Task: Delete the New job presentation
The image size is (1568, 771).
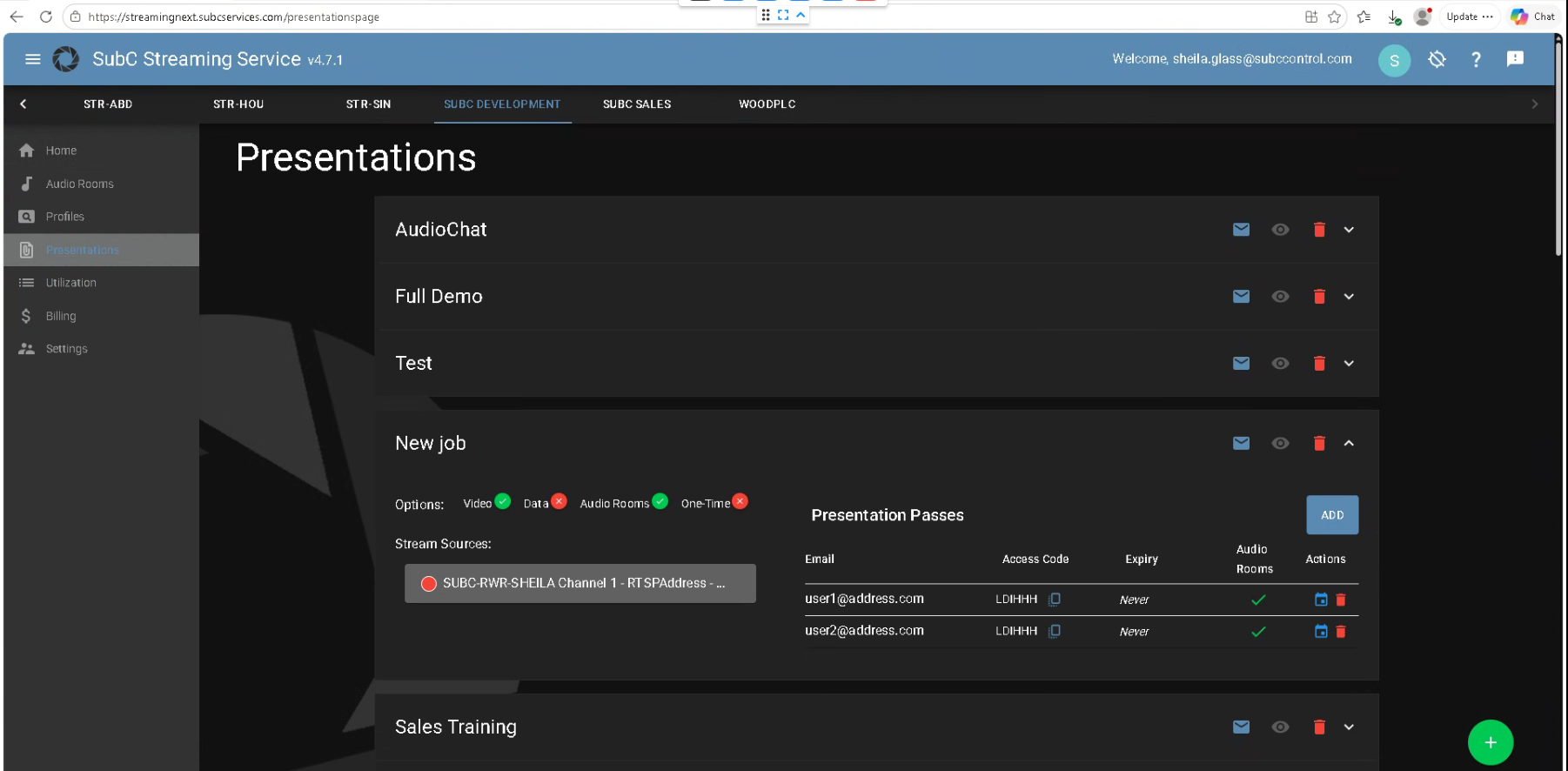Action: point(1319,444)
